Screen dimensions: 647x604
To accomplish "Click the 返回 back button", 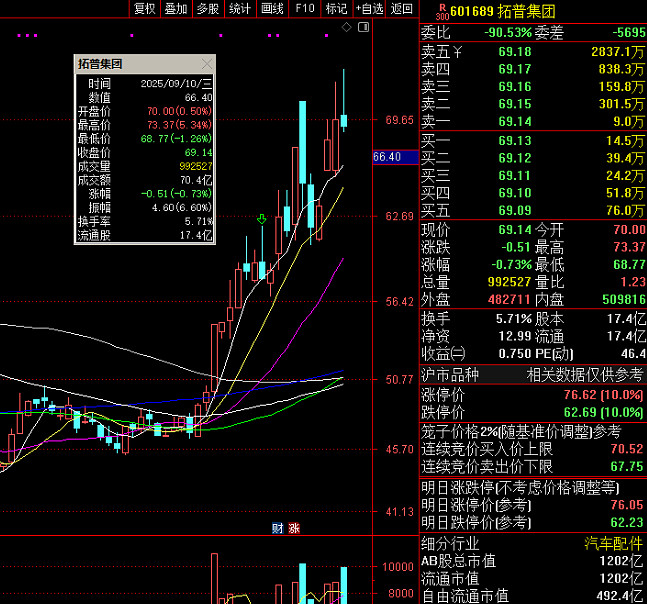I will click(402, 9).
